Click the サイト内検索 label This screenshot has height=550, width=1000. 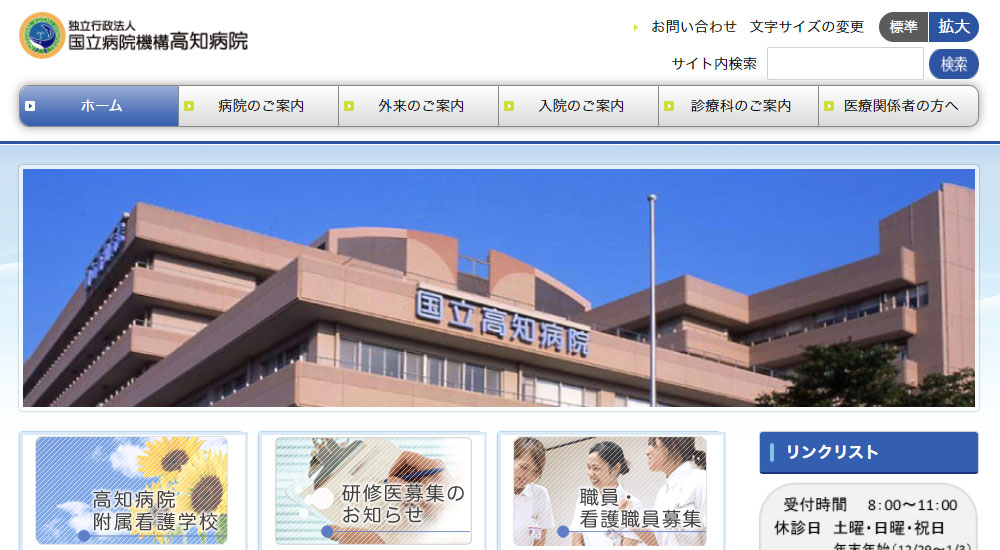coord(714,64)
